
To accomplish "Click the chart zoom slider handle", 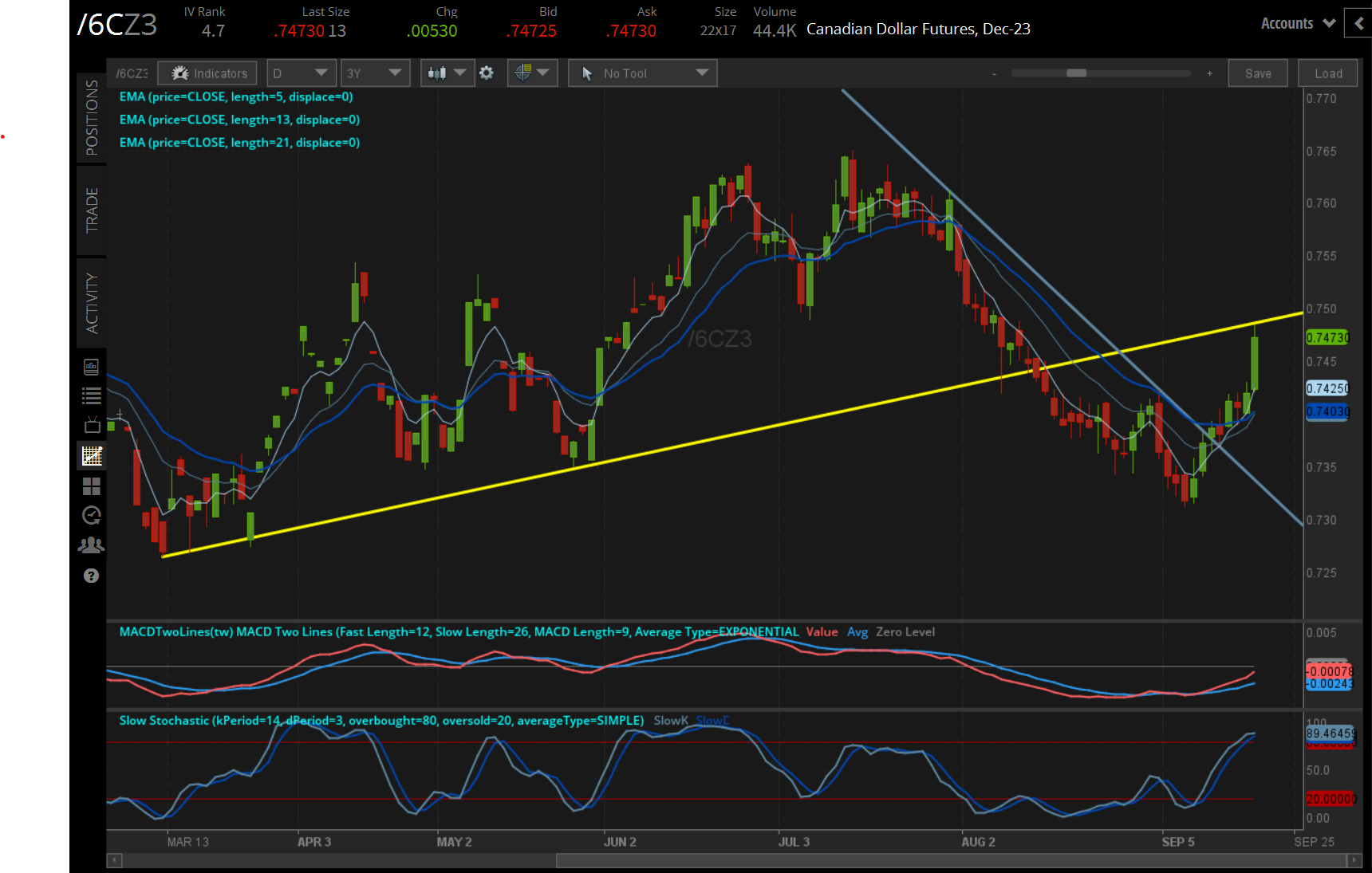I will click(x=1076, y=73).
